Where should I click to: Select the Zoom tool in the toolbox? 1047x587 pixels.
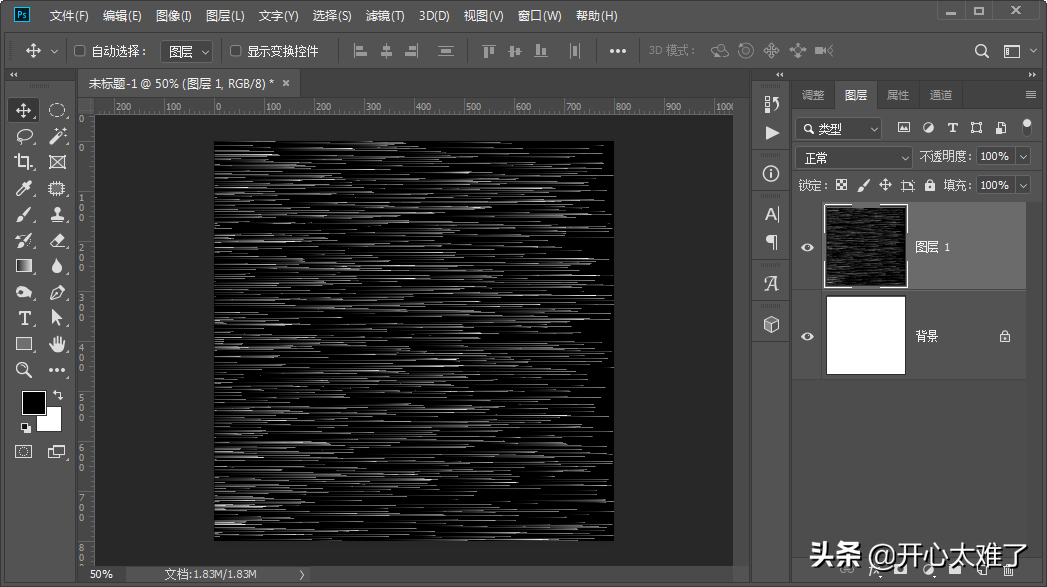point(24,370)
